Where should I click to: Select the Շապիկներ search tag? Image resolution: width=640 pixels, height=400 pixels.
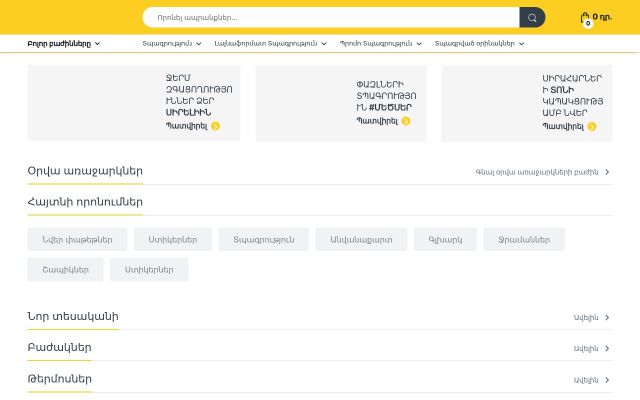65,270
